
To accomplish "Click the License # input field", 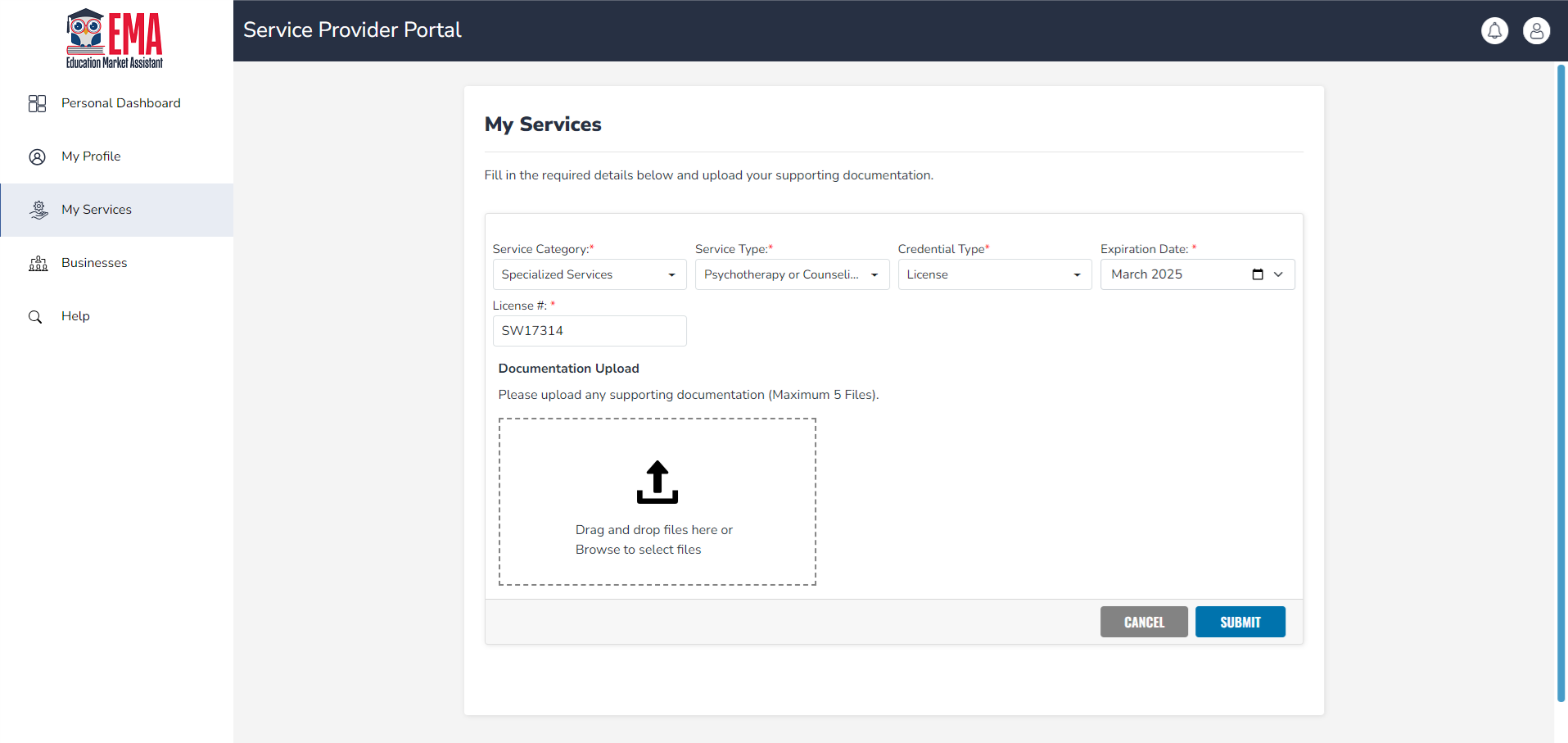I will point(589,331).
